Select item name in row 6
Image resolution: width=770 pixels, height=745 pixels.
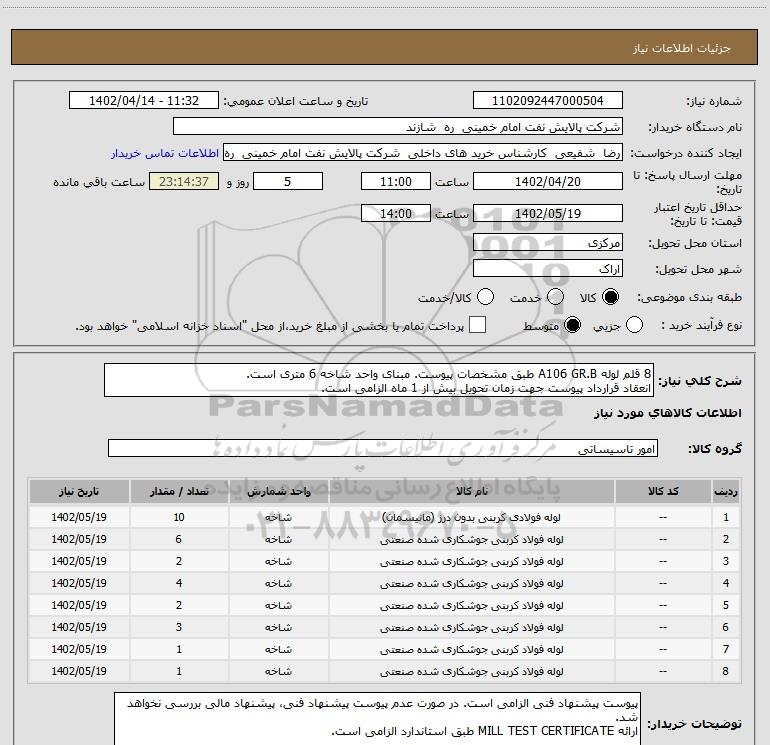click(x=471, y=627)
